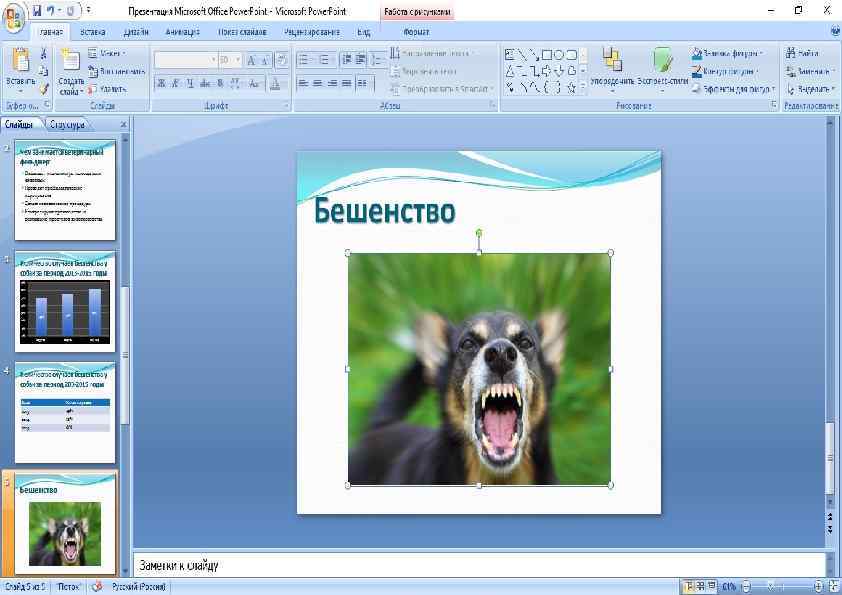
Task: Increase font size with large A
Action: pos(251,60)
